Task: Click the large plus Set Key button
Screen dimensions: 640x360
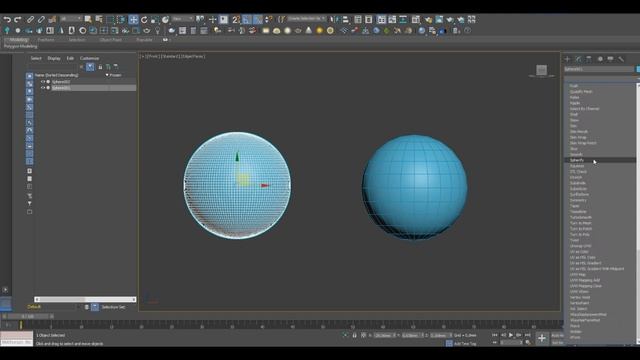Action: [542, 338]
